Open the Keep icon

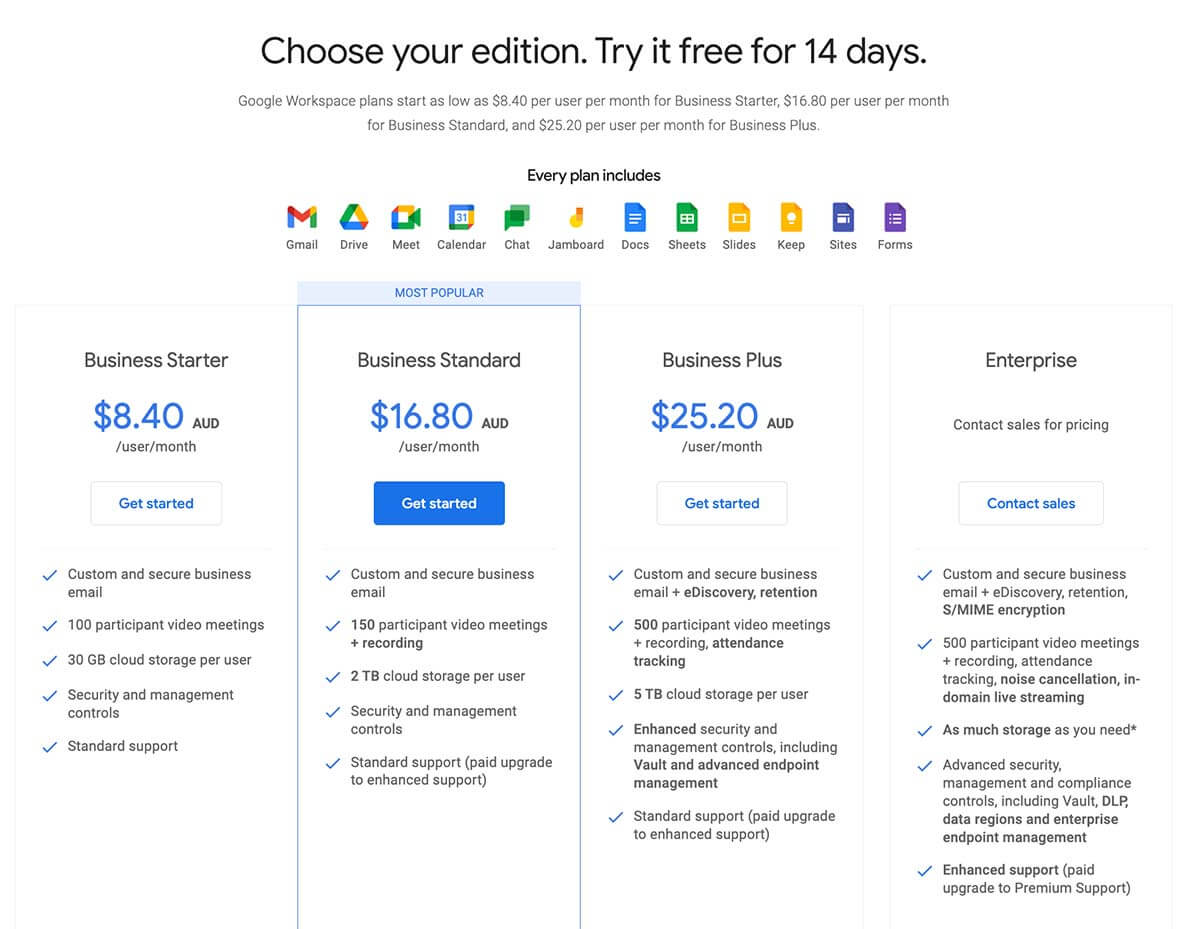[x=791, y=216]
